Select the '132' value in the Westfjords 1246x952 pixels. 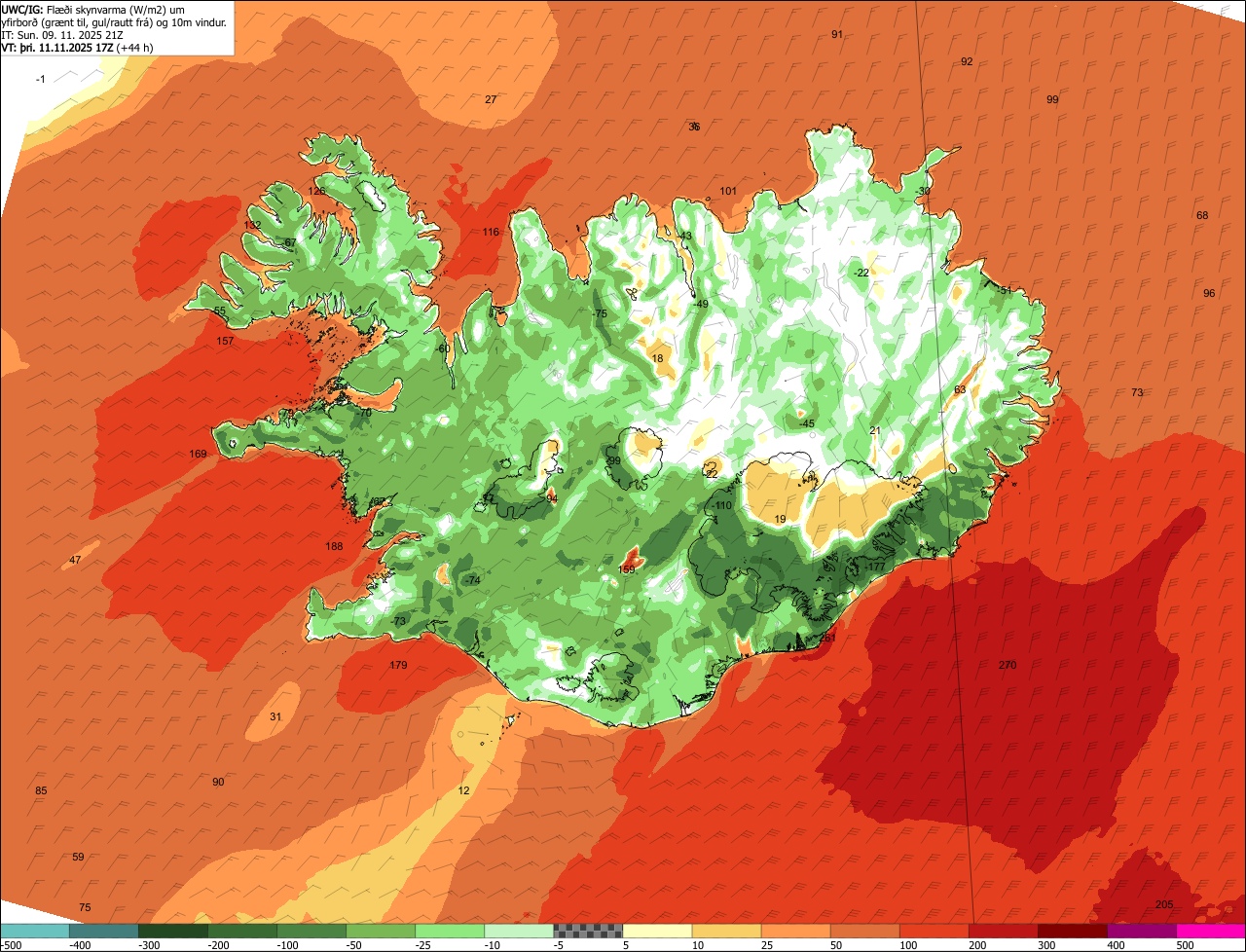[253, 225]
